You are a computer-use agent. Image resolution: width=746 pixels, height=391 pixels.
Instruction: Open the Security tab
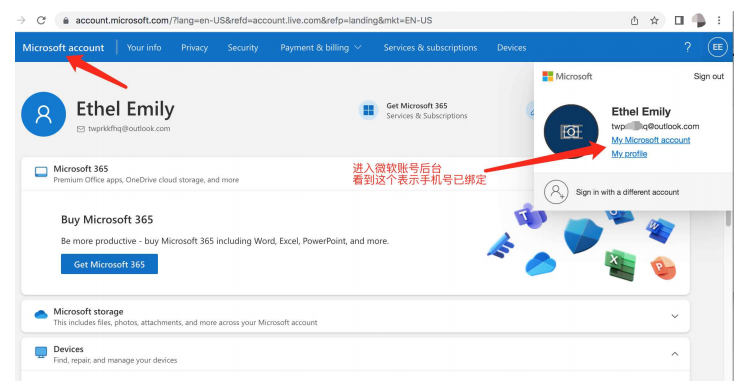243,48
